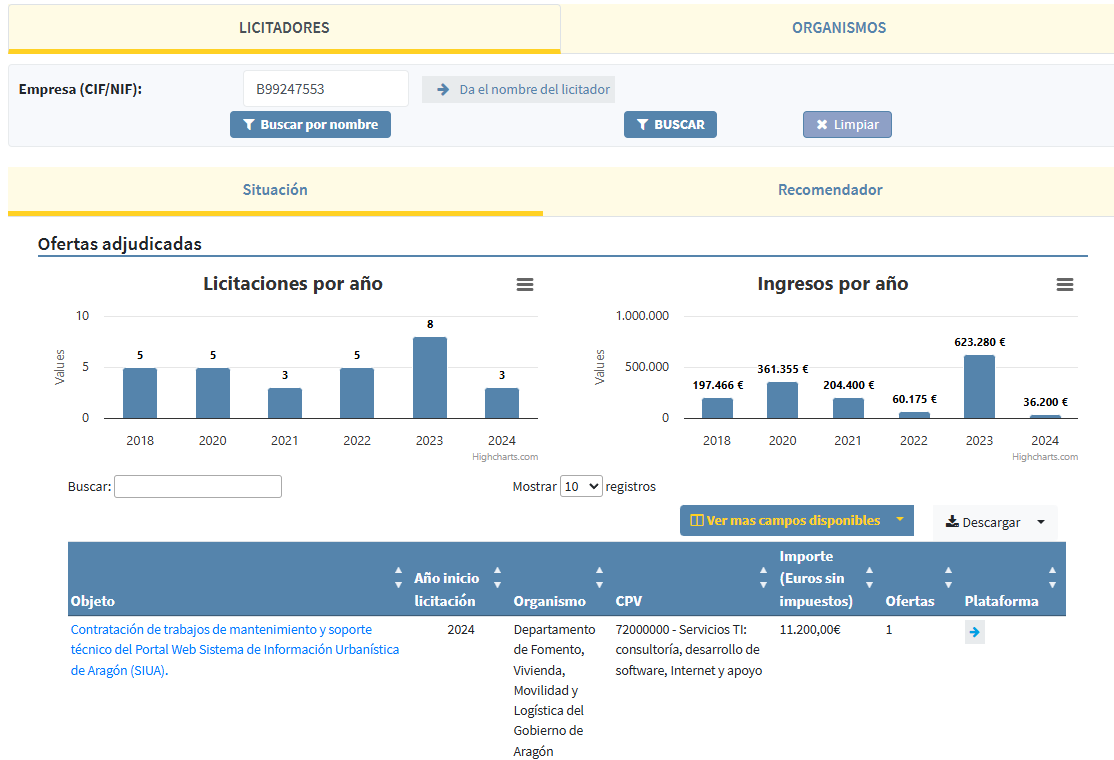Sort table by Organismo column arrows

599,577
